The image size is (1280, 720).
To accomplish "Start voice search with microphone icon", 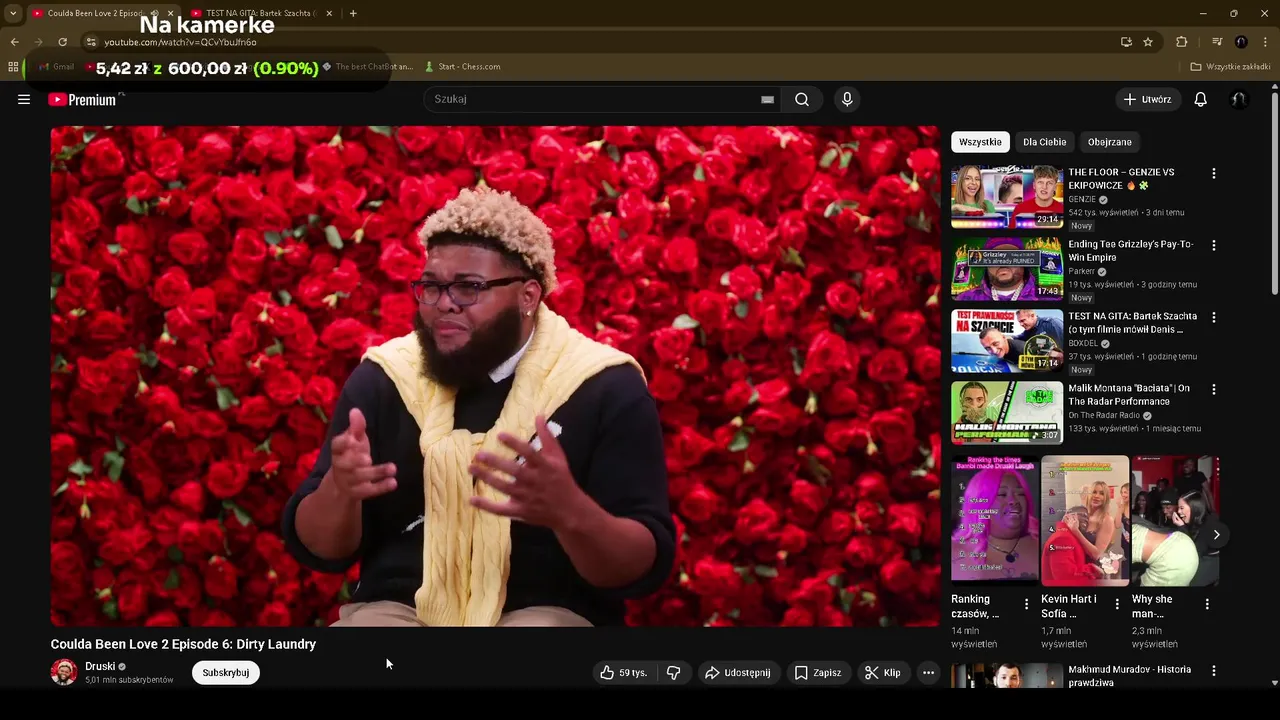I will pos(847,99).
